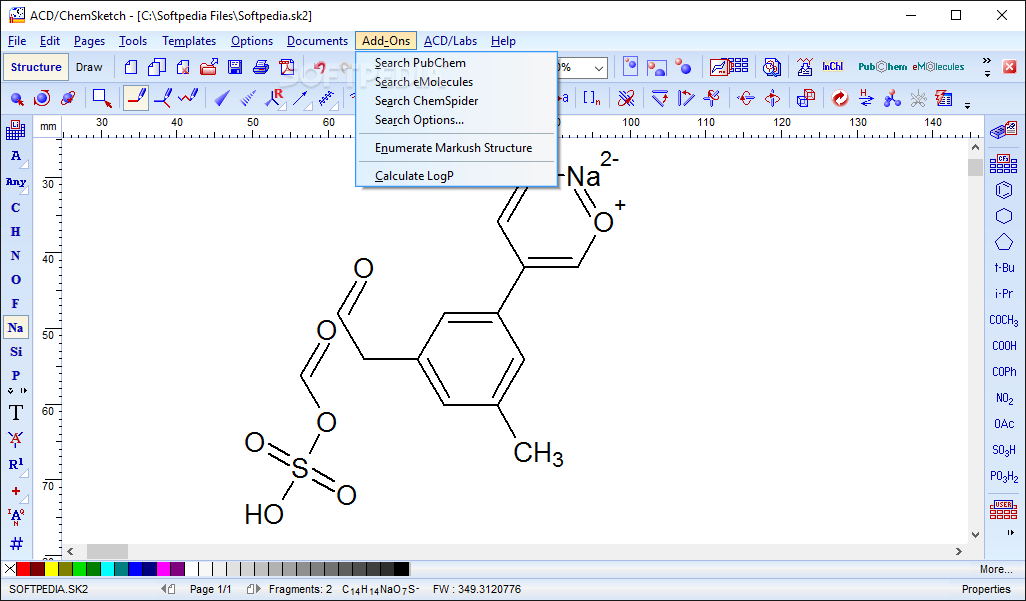Screen dimensions: 1026x601
Task: Select the Select/Rotate/Resize tool
Action: click(x=43, y=99)
